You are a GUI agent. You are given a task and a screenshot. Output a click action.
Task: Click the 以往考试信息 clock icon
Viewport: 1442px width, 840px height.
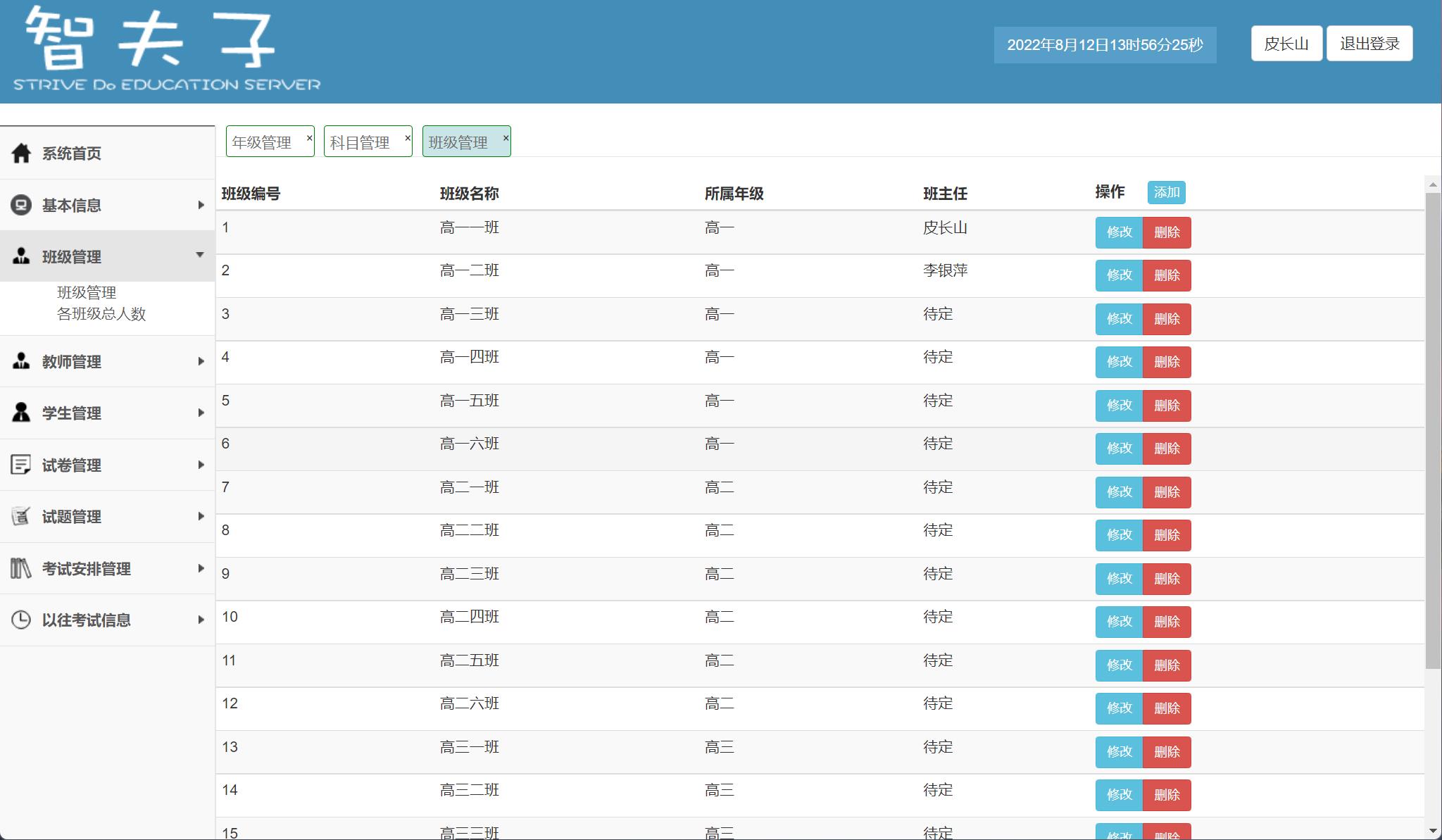(x=20, y=620)
